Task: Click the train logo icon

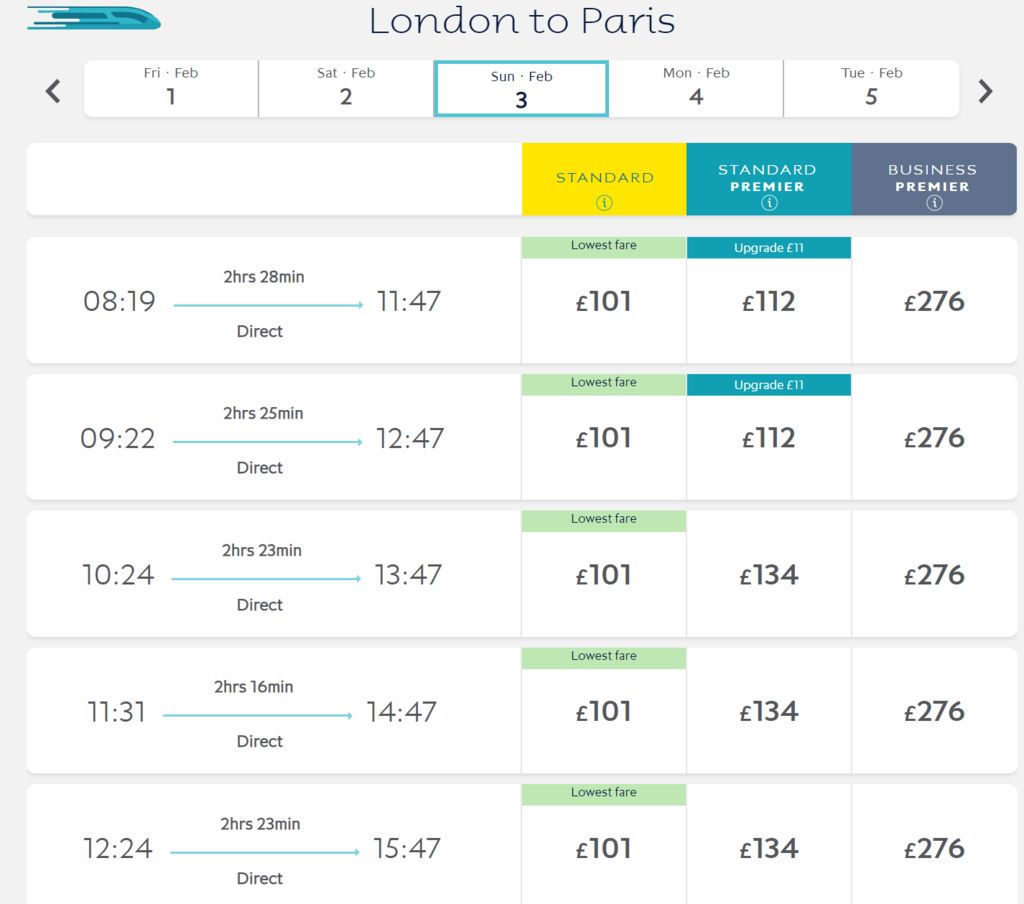Action: pyautogui.click(x=94, y=18)
